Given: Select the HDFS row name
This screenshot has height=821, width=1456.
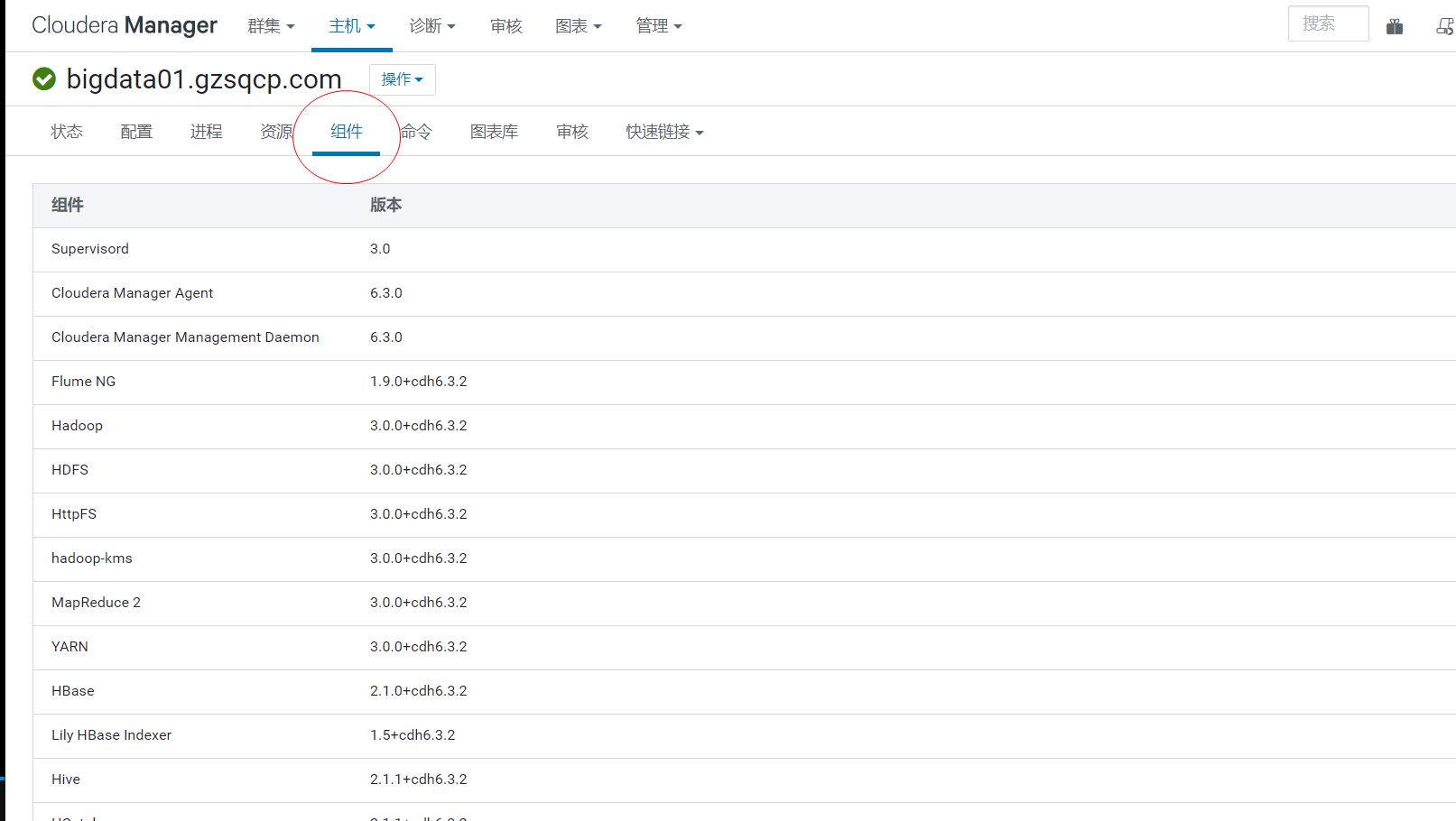Looking at the screenshot, I should pyautogui.click(x=70, y=470).
